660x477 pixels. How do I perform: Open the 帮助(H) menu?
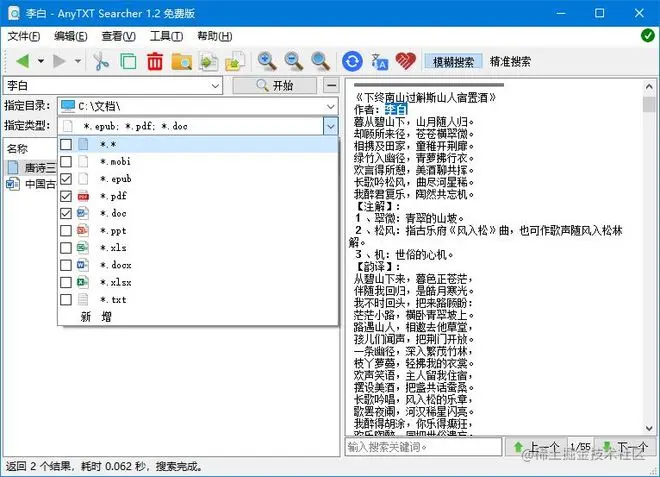point(215,36)
